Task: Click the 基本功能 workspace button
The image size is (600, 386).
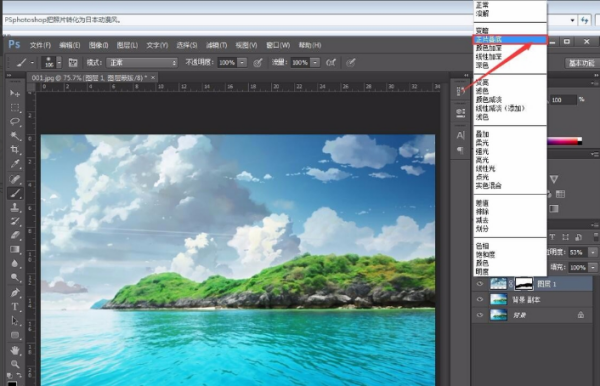Action: (581, 63)
